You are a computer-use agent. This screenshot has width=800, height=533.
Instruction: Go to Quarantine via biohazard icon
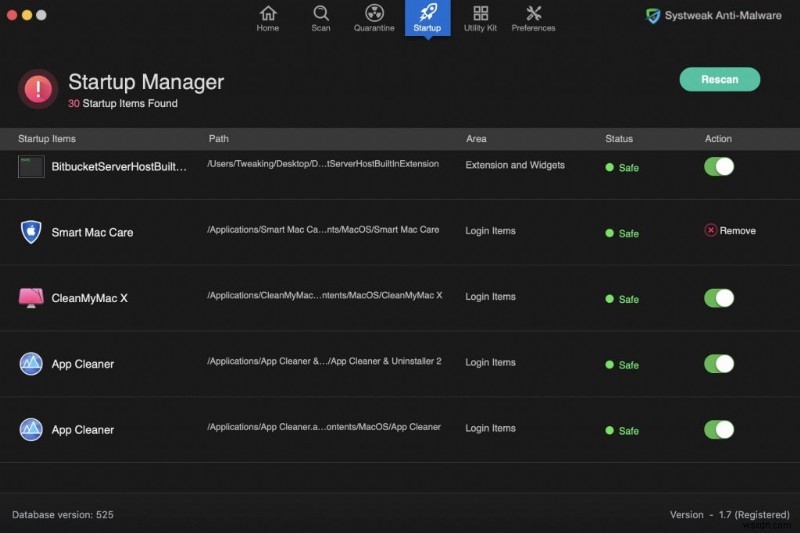374,14
